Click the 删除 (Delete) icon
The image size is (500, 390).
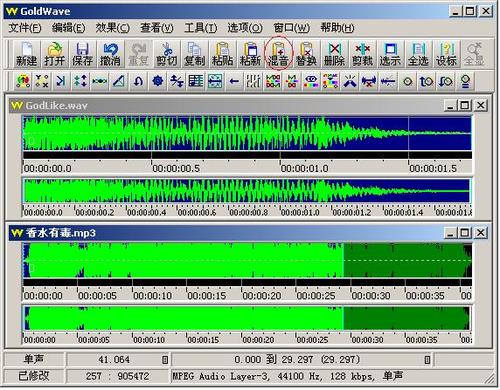point(334,54)
